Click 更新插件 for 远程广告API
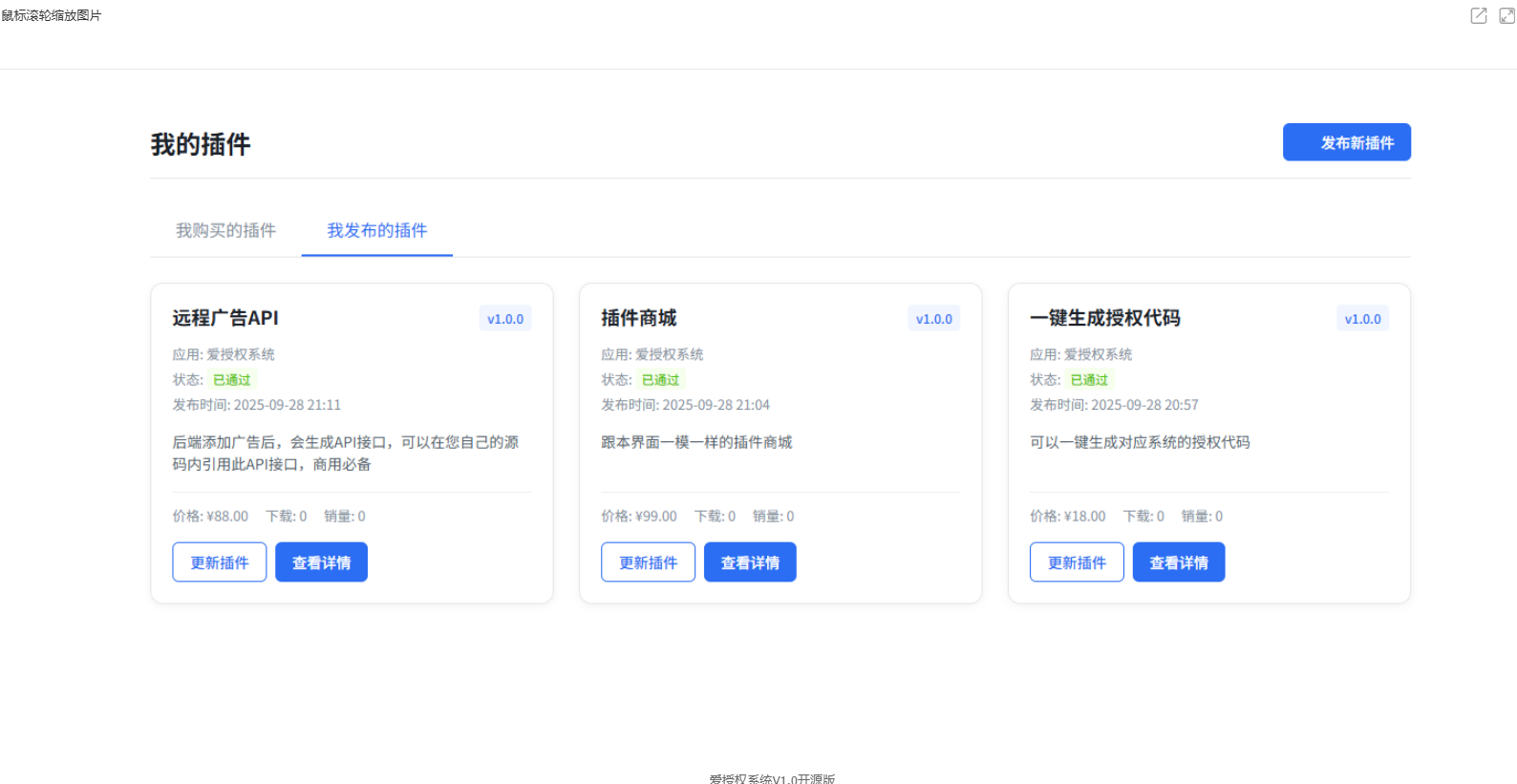 [219, 562]
